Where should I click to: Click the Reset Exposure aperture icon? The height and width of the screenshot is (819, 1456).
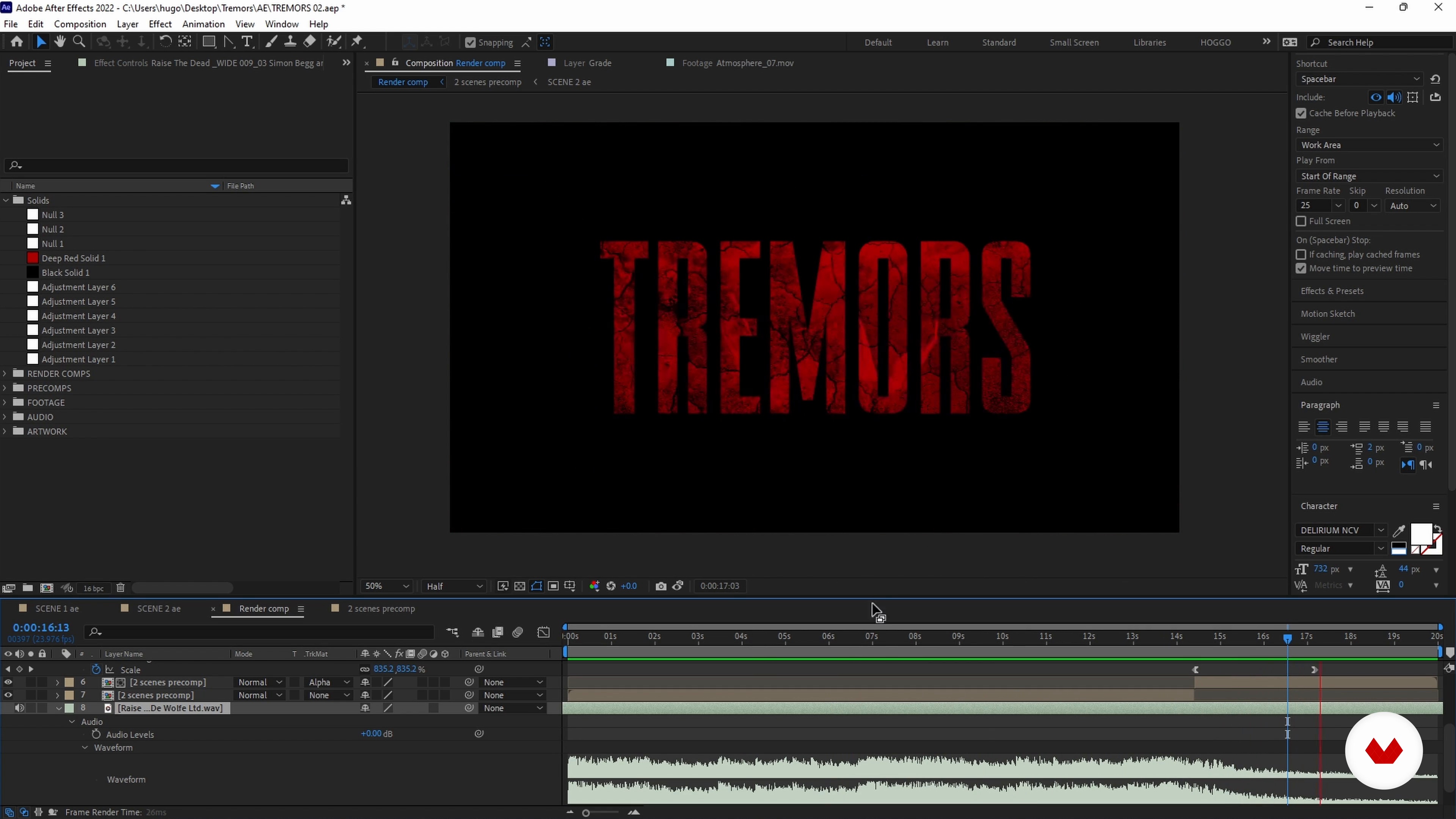[611, 586]
